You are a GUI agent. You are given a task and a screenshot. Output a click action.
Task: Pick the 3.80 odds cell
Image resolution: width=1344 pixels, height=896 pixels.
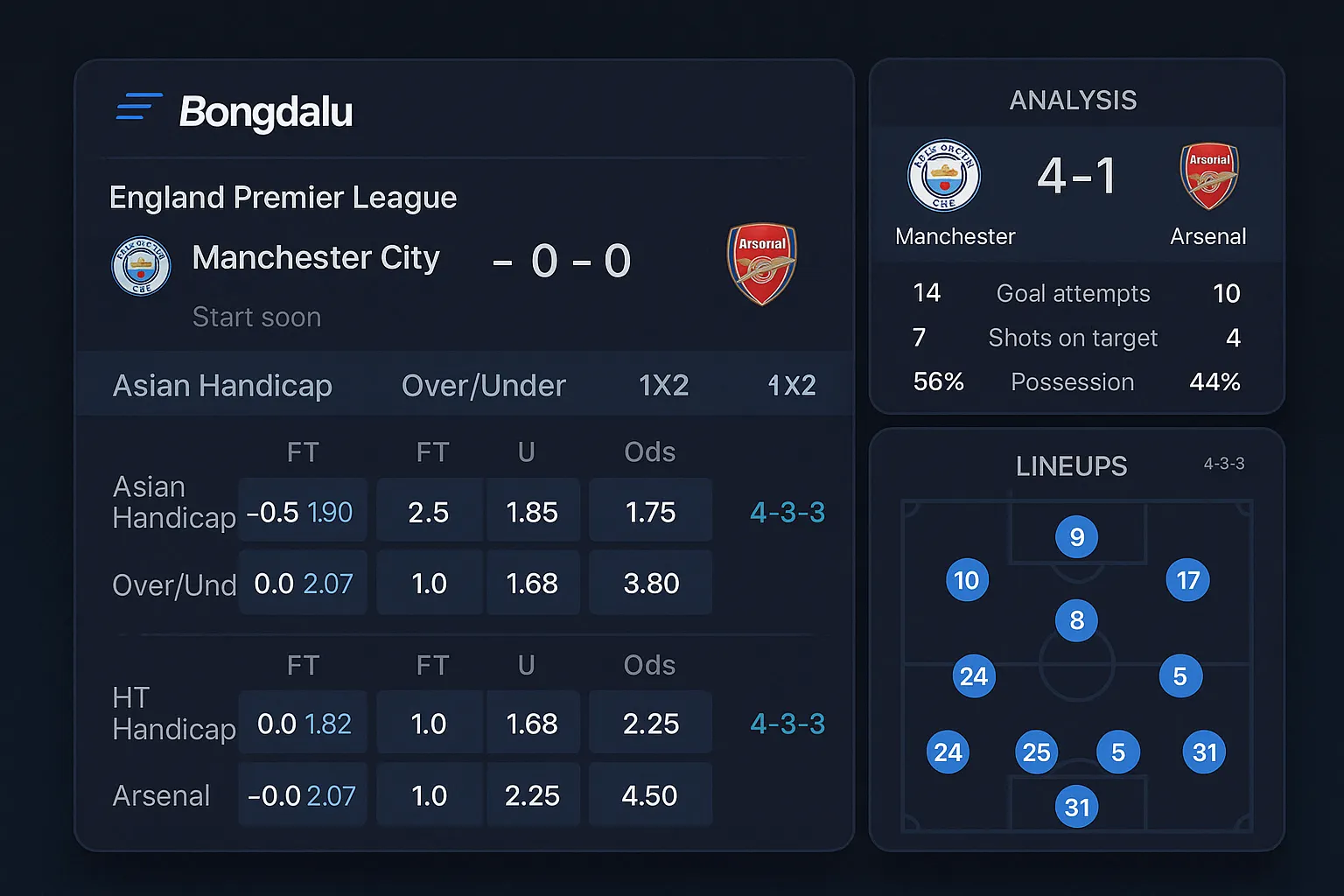click(x=650, y=584)
